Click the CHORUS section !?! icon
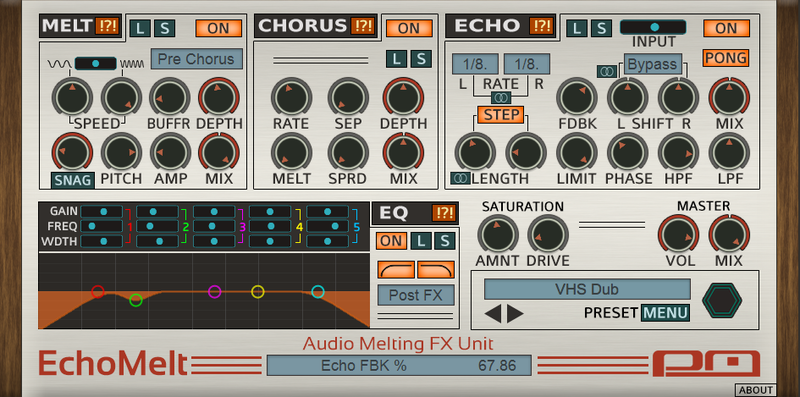Image resolution: width=800 pixels, height=397 pixels. pyautogui.click(x=362, y=26)
